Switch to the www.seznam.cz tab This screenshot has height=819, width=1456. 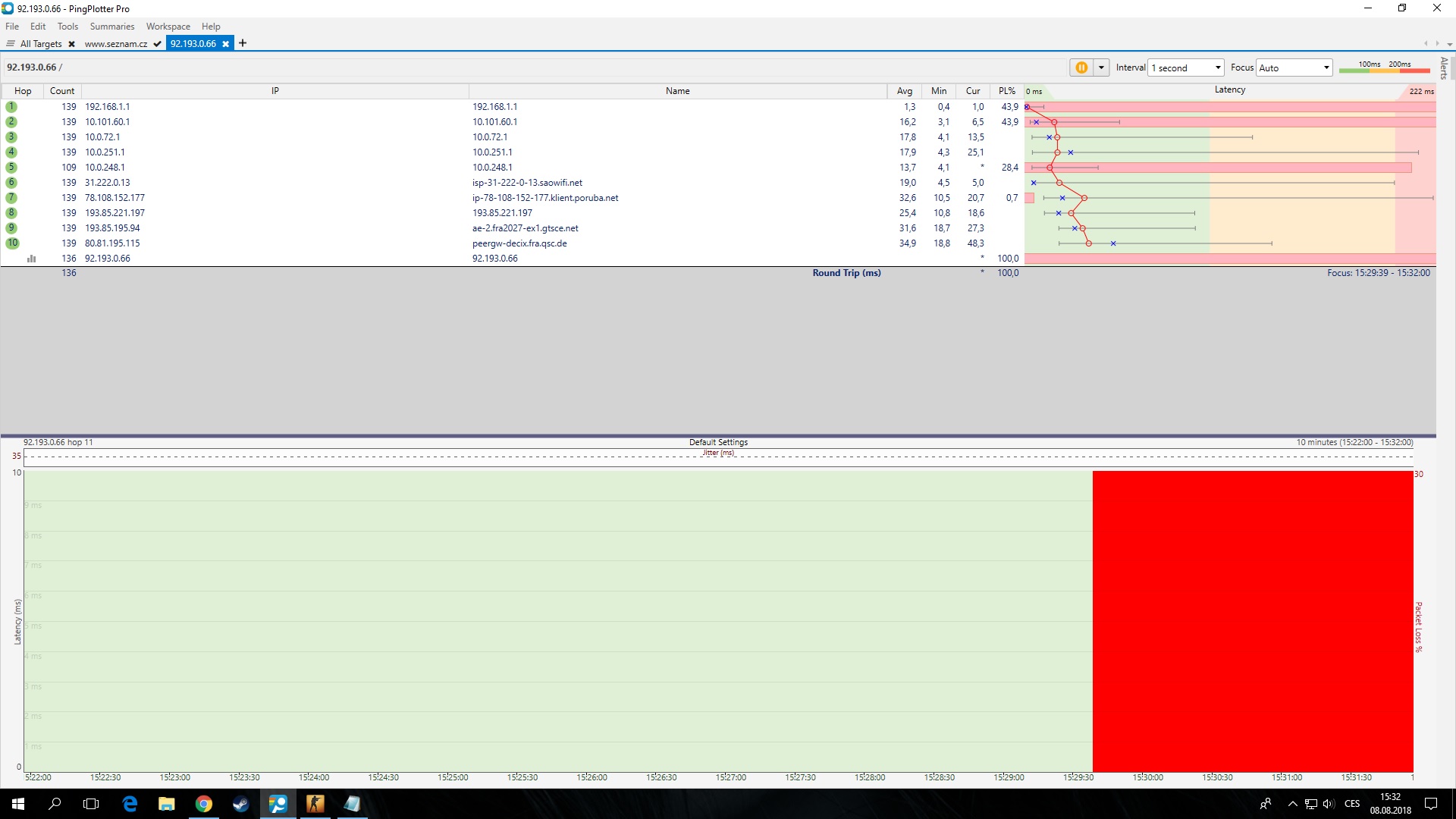[115, 44]
